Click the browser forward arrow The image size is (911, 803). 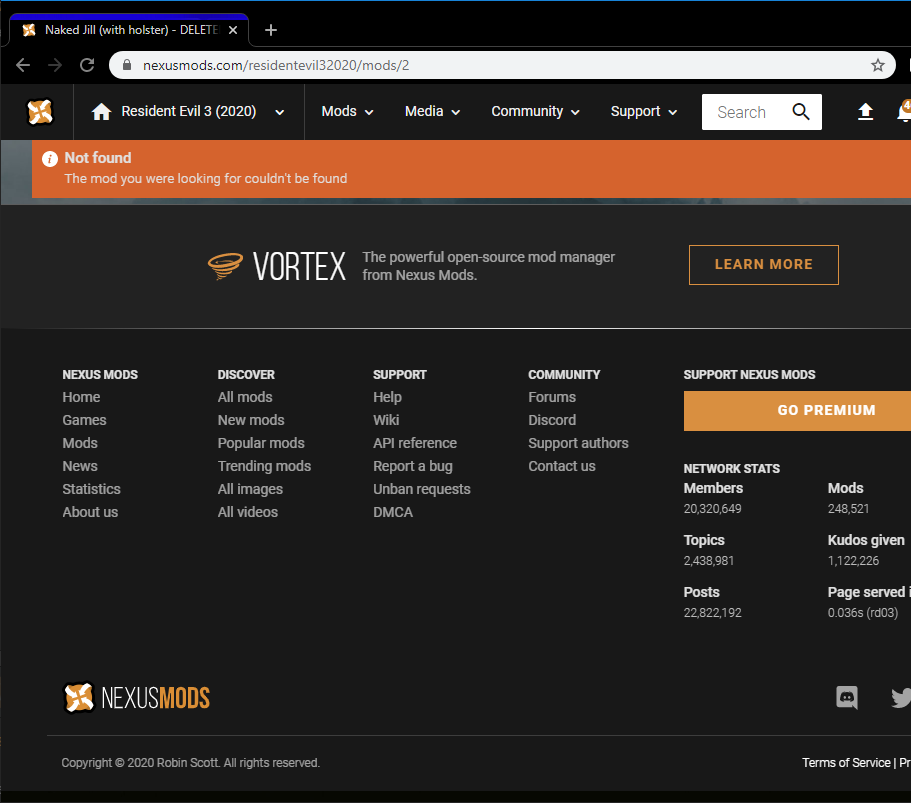tap(55, 65)
